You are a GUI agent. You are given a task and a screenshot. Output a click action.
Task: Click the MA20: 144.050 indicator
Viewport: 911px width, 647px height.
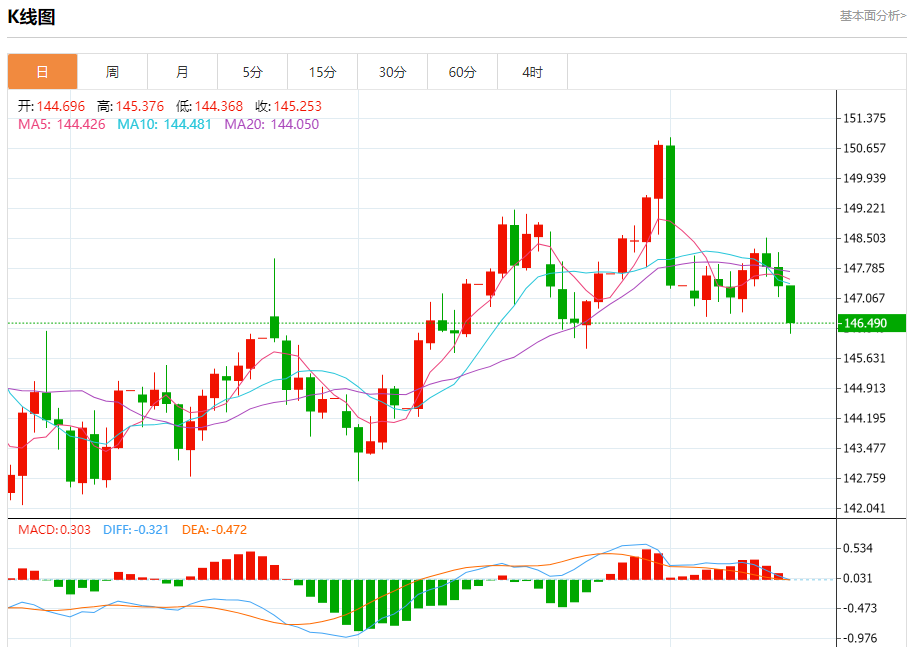[272, 124]
